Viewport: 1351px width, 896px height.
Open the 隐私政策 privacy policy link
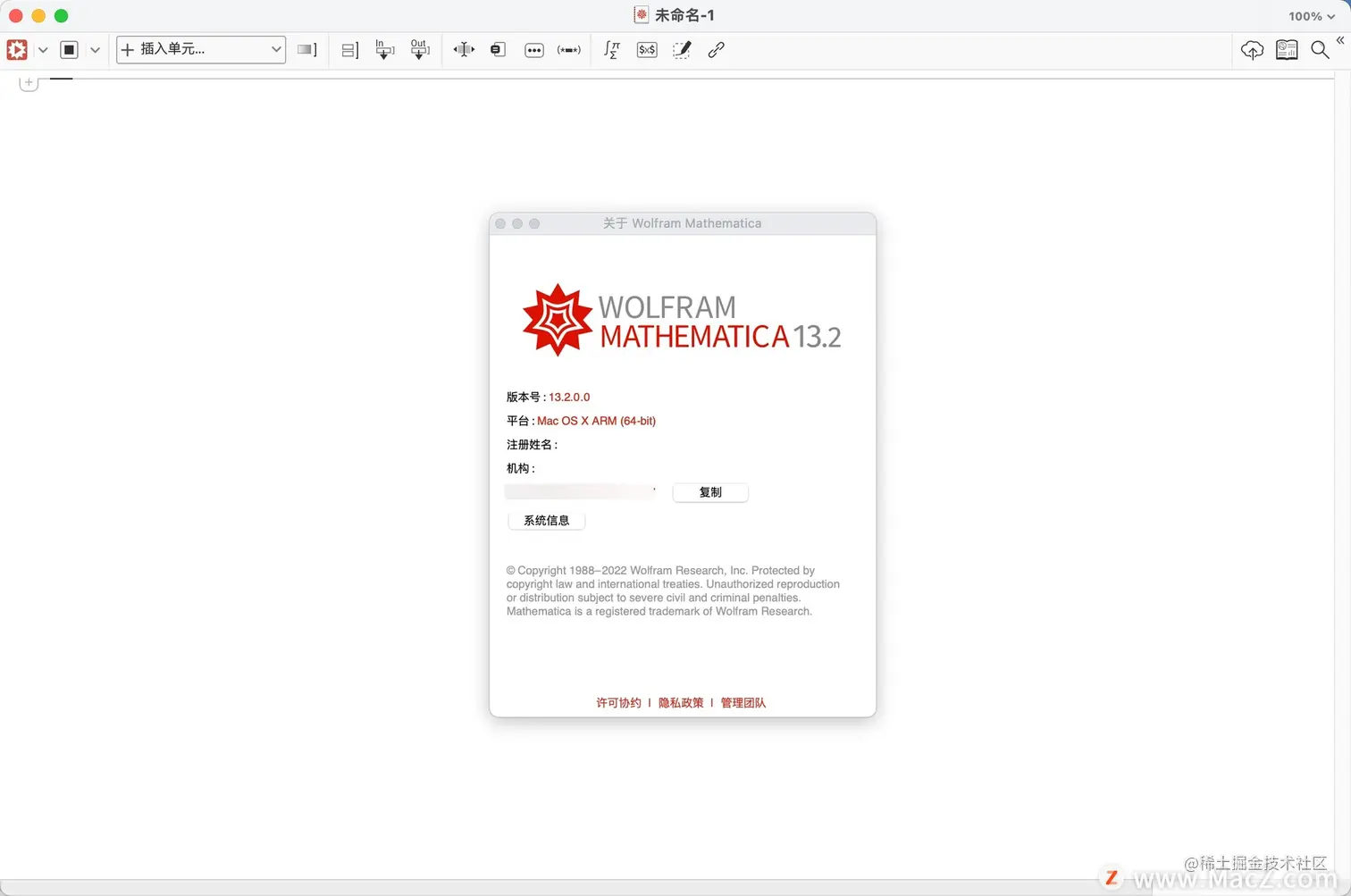(x=681, y=703)
